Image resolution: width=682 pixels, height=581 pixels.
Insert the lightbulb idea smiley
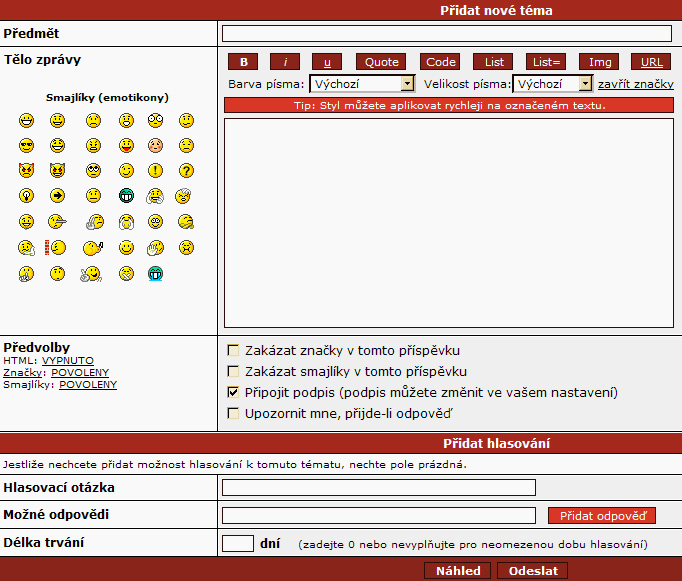pos(27,196)
